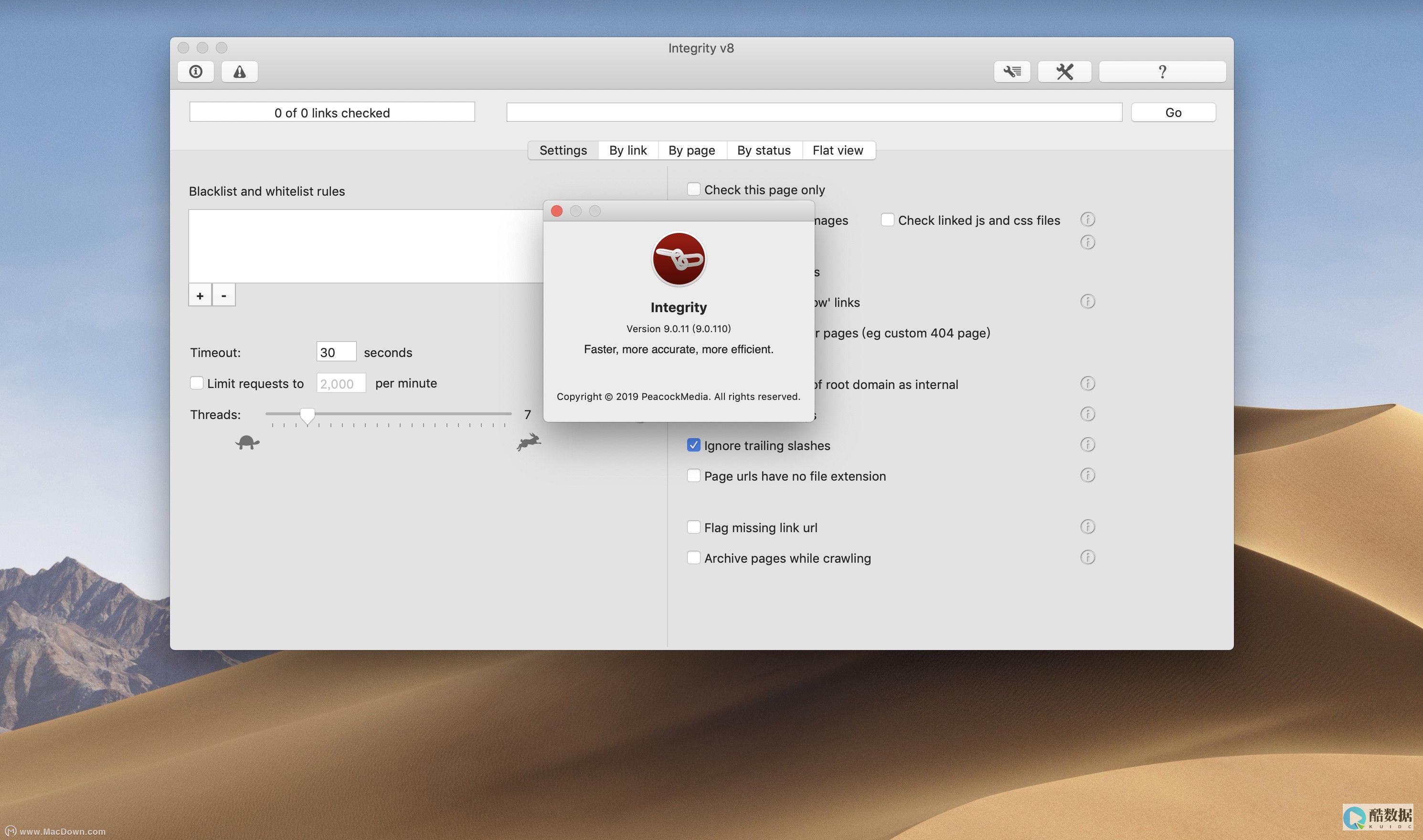
Task: Enable Archive pages while crawling
Action: (x=694, y=557)
